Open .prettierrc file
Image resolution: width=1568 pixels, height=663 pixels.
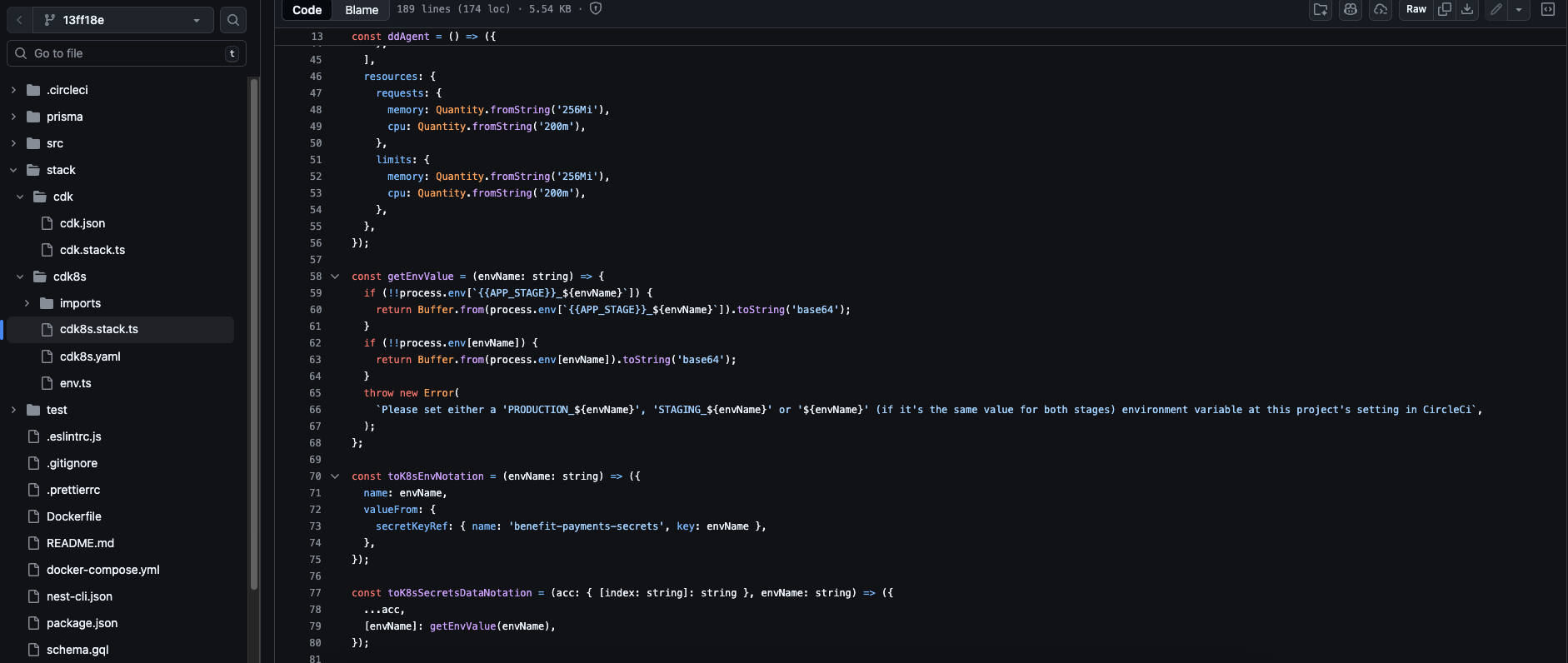73,490
